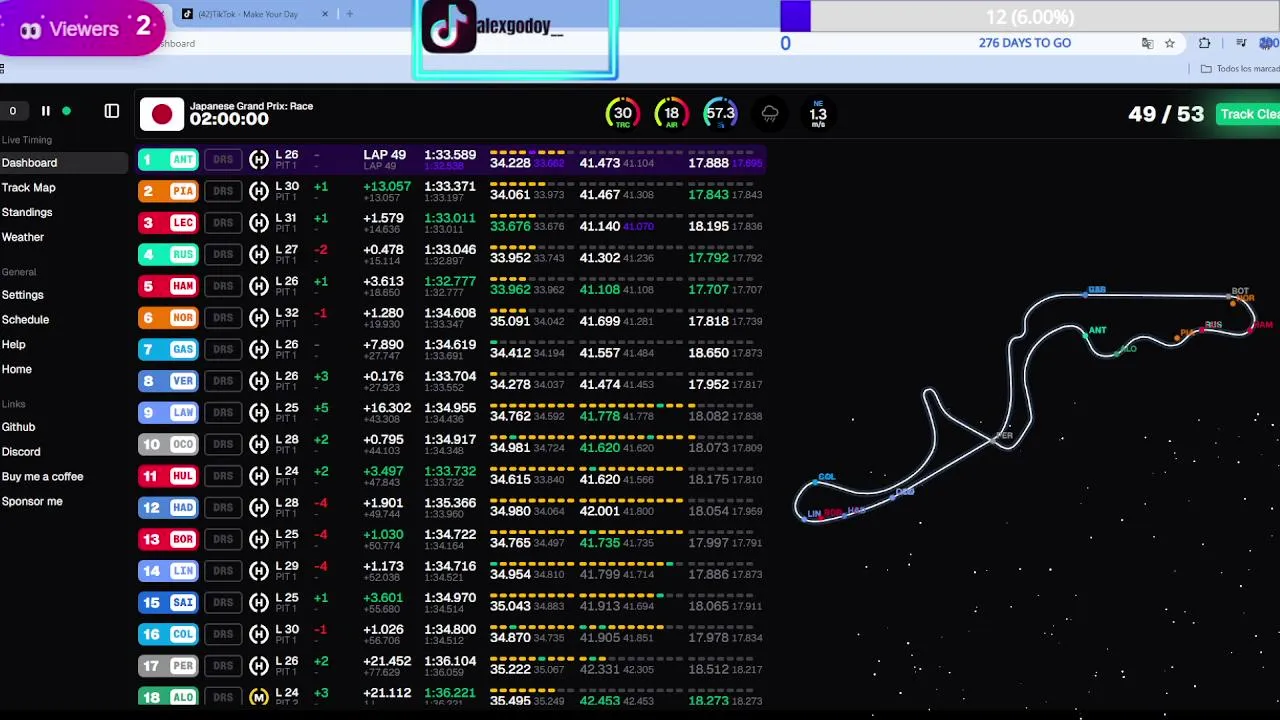This screenshot has height=720, width=1280.
Task: Click the DRS badge in COL row
Action: [x=223, y=634]
